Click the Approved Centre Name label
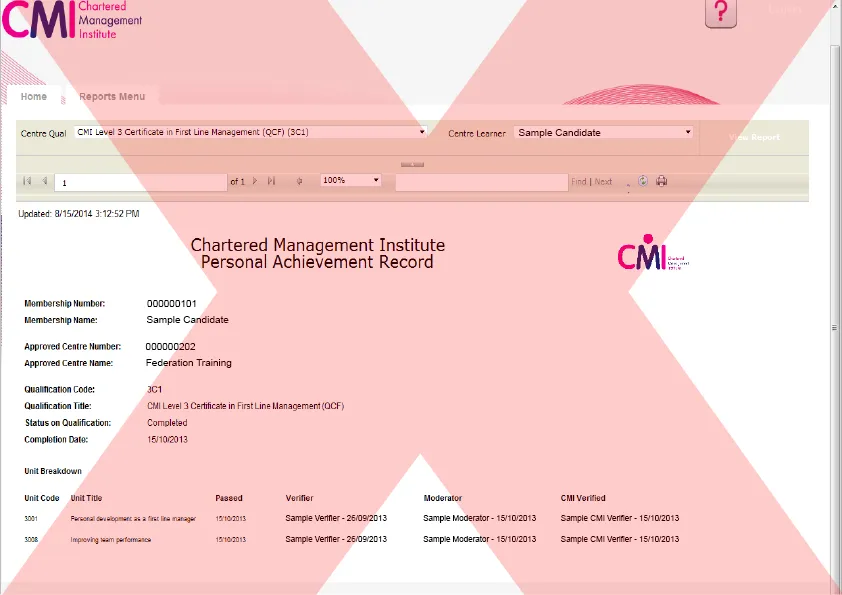 (68, 363)
